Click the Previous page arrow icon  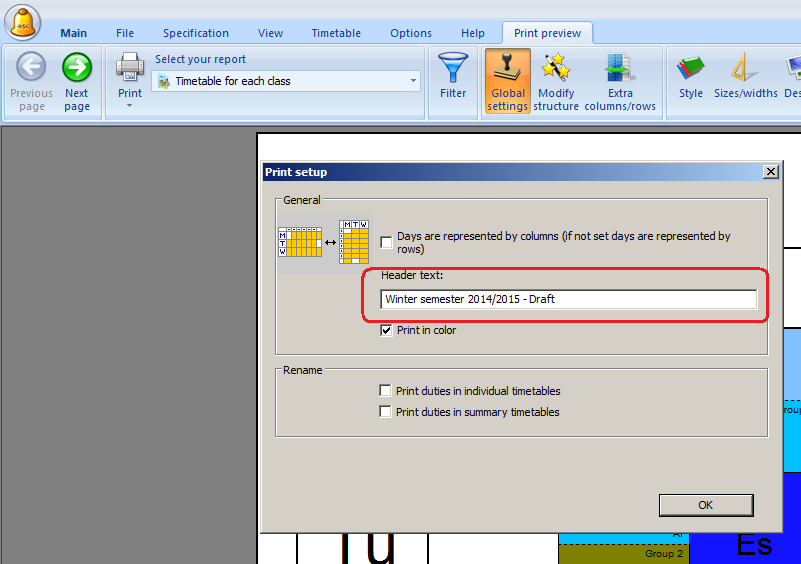click(31, 68)
